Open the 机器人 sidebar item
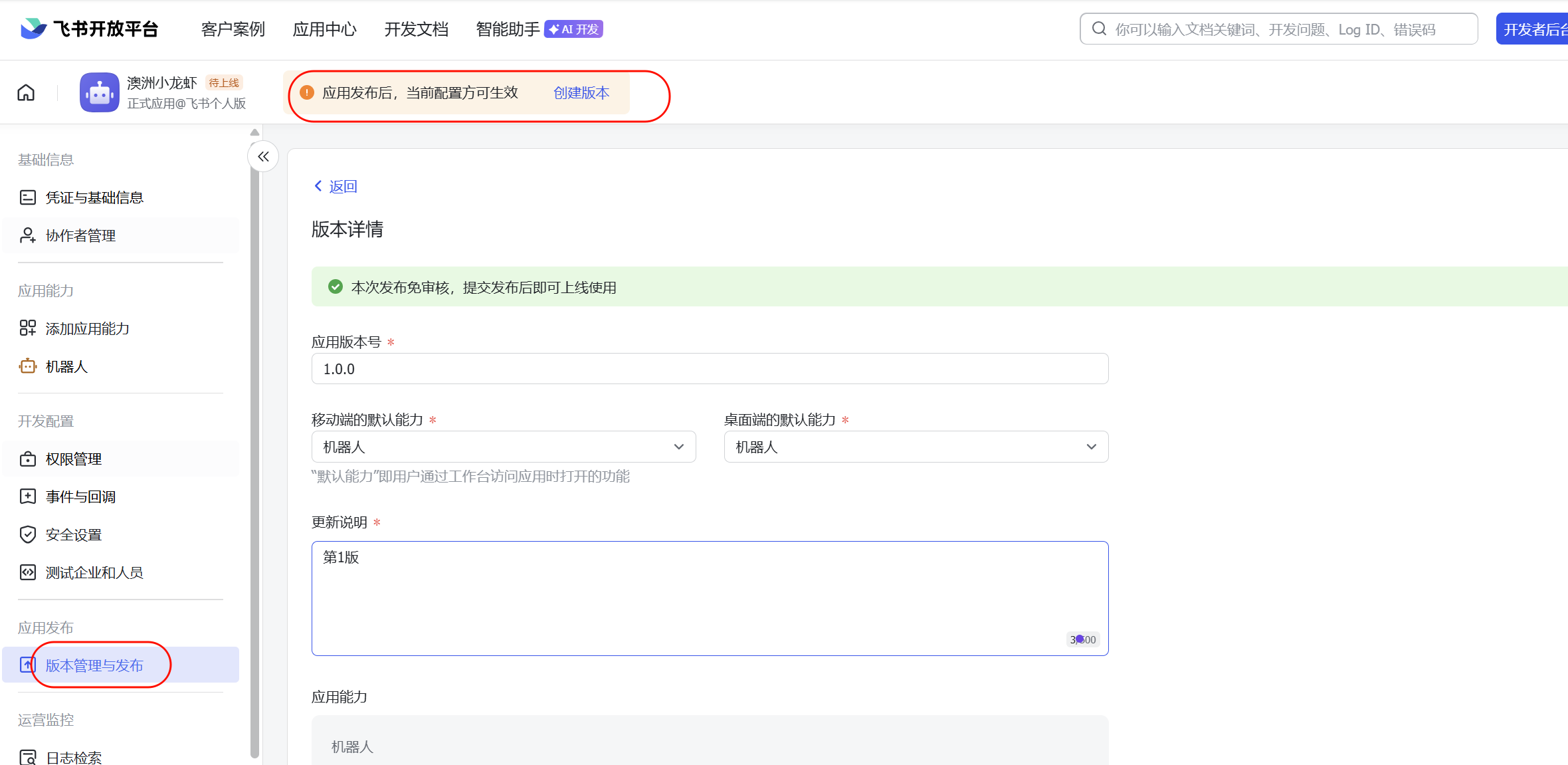The image size is (1568, 765). click(x=66, y=366)
